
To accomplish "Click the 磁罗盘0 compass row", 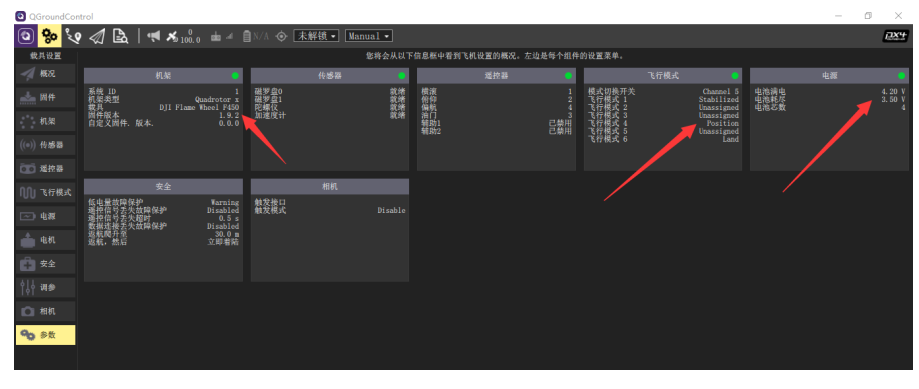I will pos(330,91).
